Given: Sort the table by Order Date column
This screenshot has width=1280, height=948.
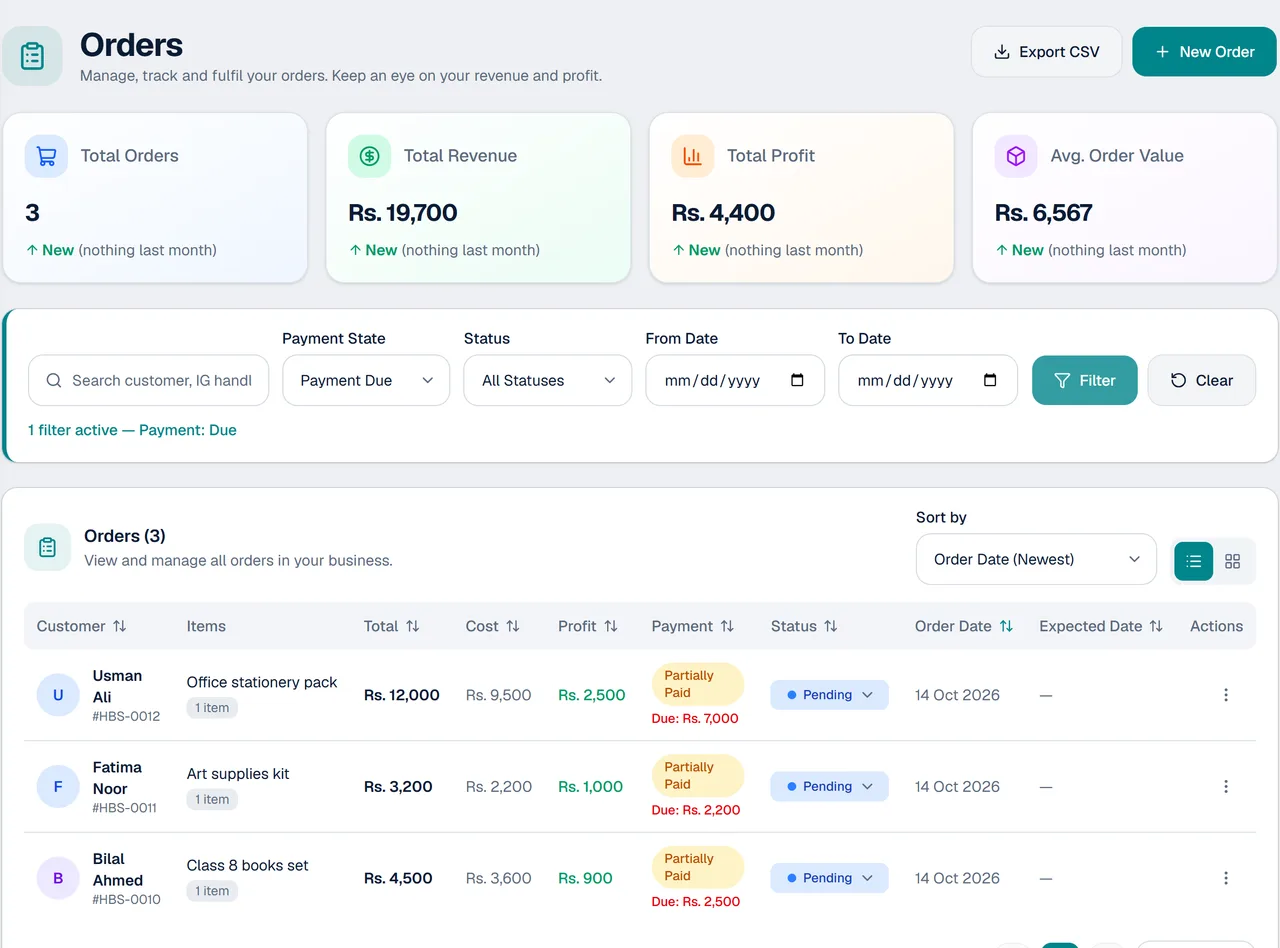Looking at the screenshot, I should coord(964,626).
